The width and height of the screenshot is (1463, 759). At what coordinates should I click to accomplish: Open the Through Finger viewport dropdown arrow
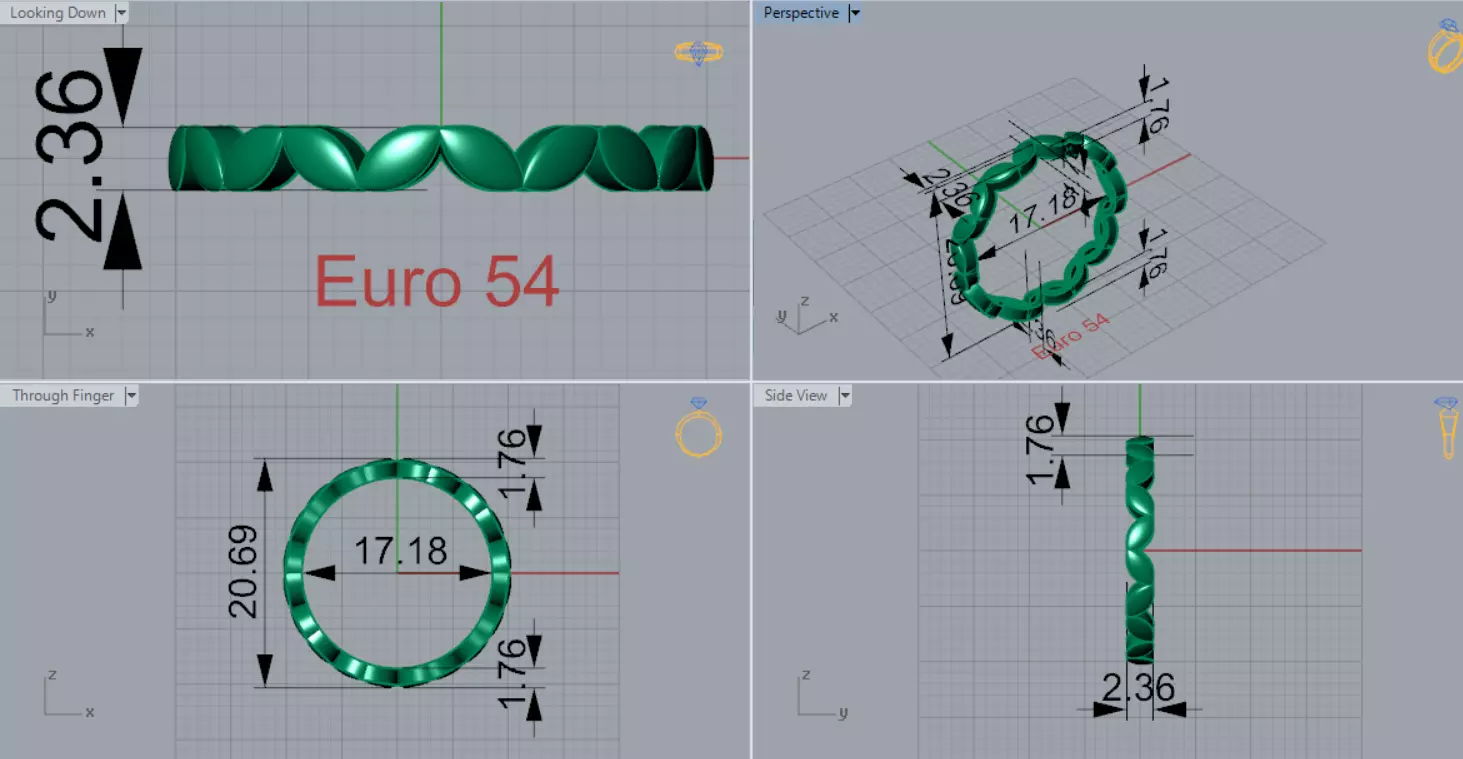click(131, 396)
